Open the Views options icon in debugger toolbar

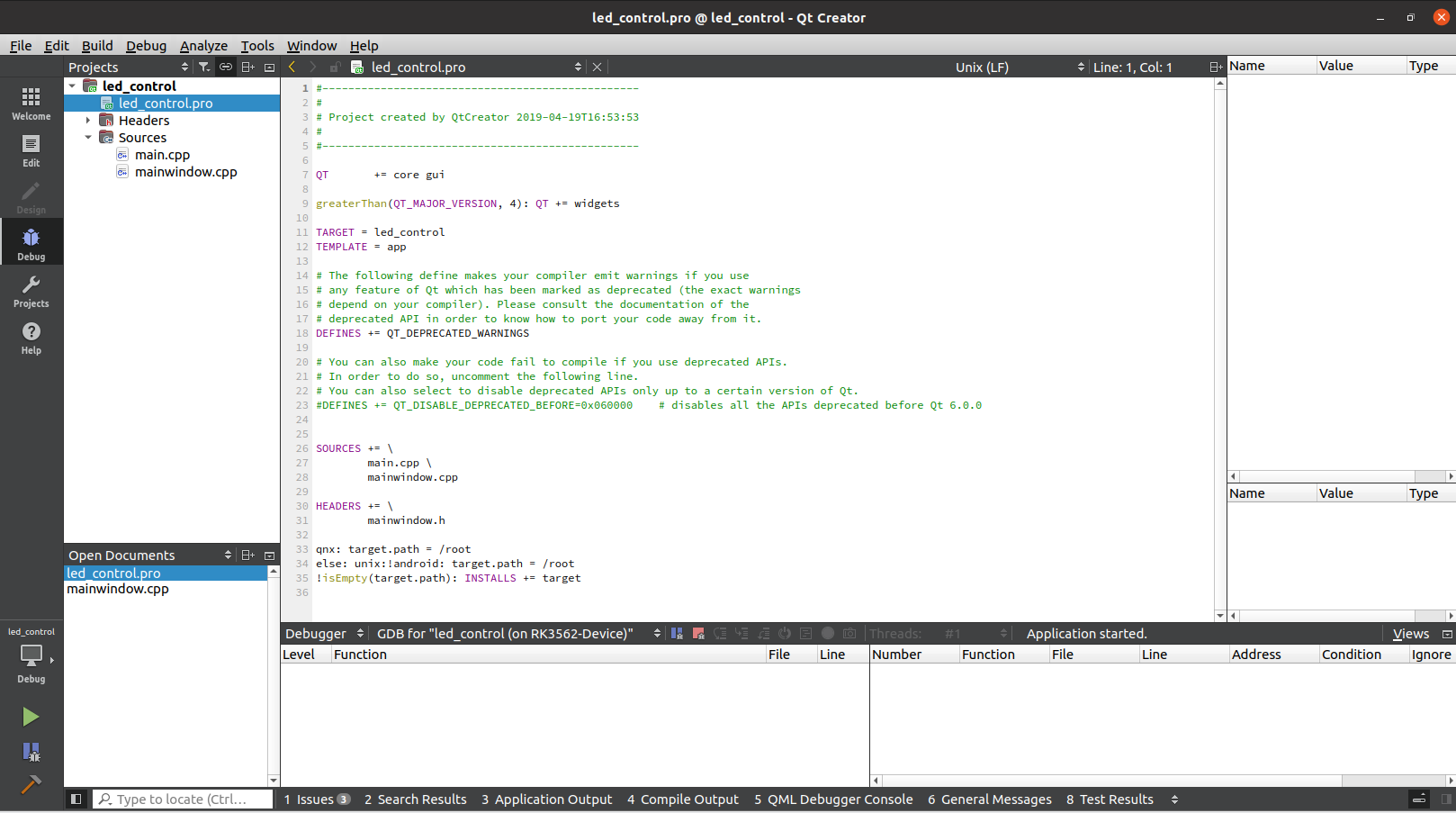tap(1447, 634)
